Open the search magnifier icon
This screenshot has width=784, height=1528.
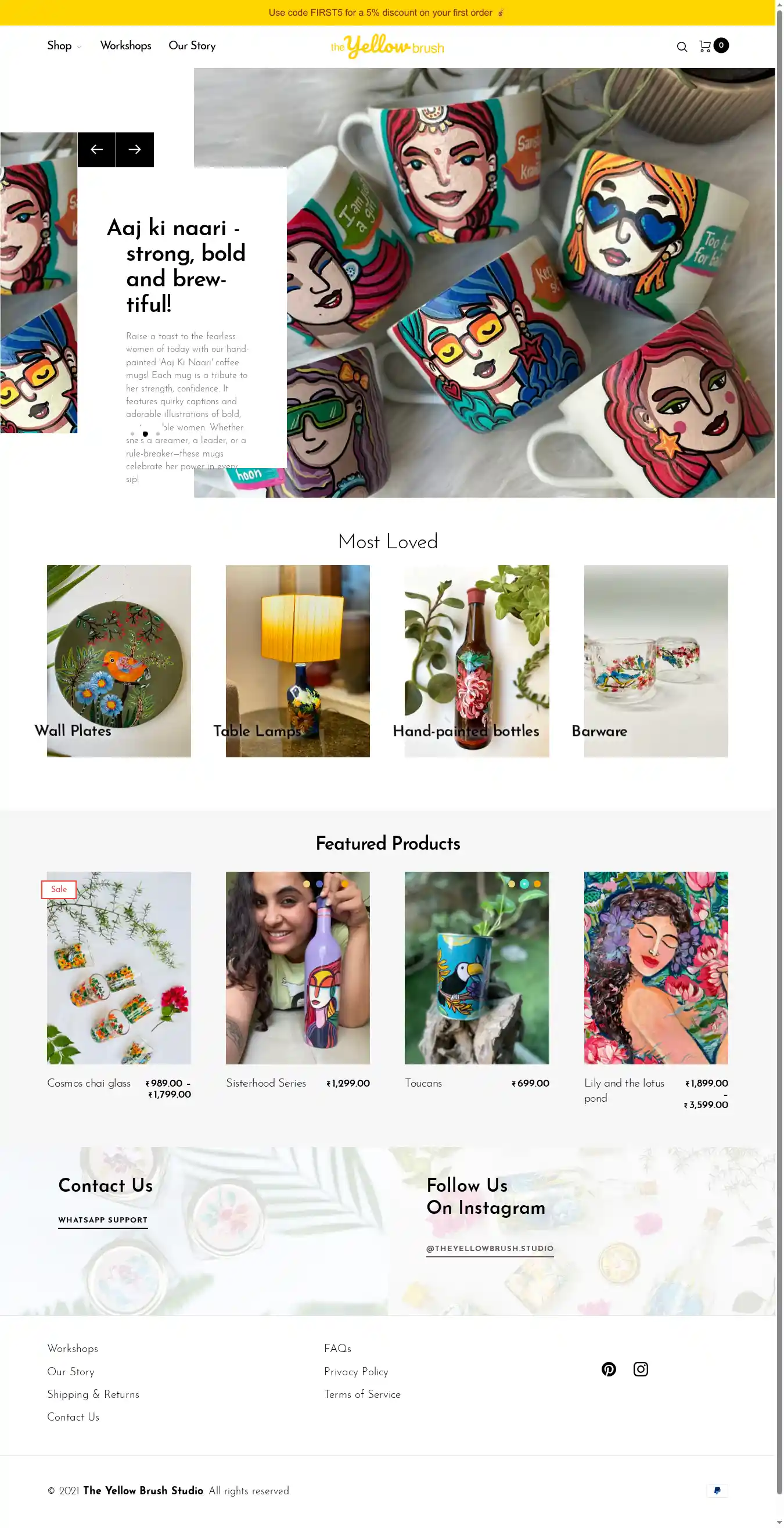(x=682, y=46)
